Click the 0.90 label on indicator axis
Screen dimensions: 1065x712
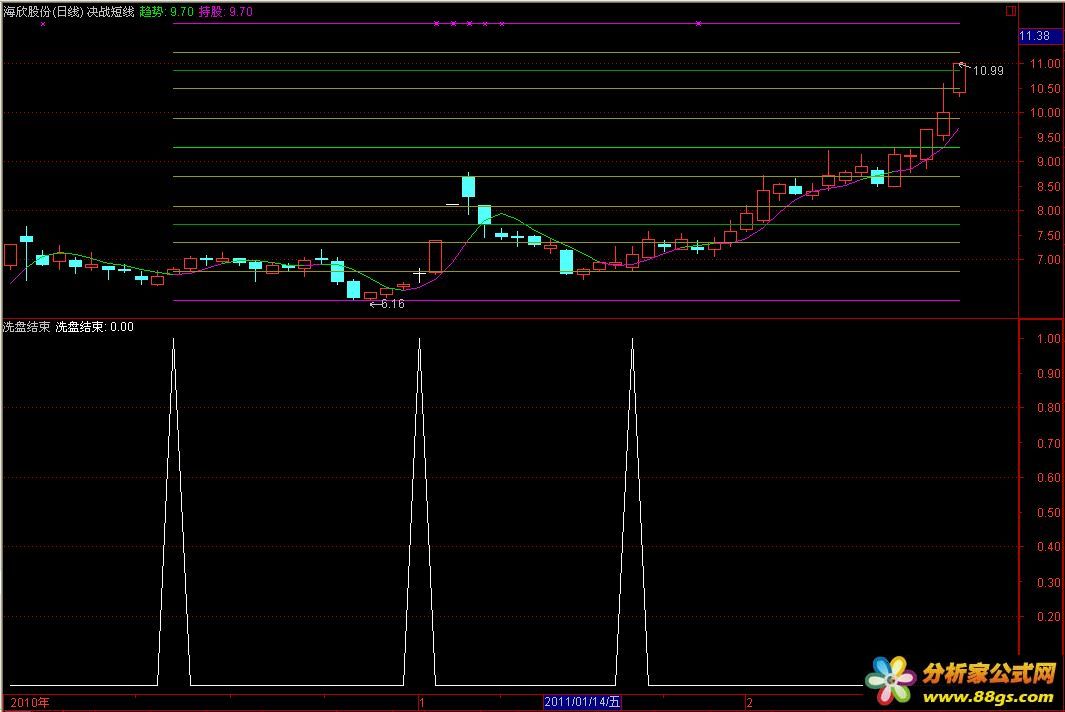[x=1049, y=374]
